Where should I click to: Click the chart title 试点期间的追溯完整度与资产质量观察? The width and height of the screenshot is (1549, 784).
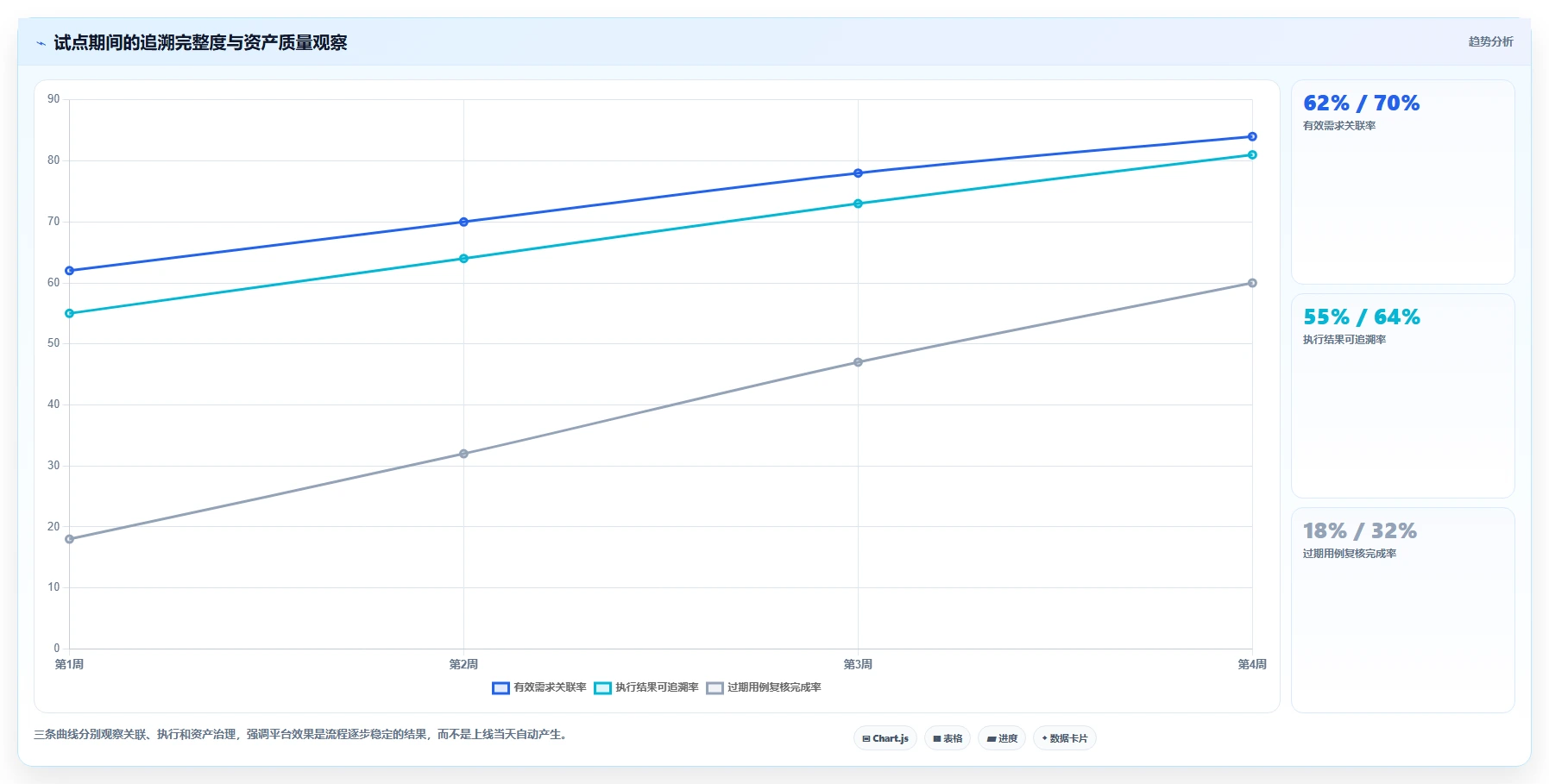(200, 42)
